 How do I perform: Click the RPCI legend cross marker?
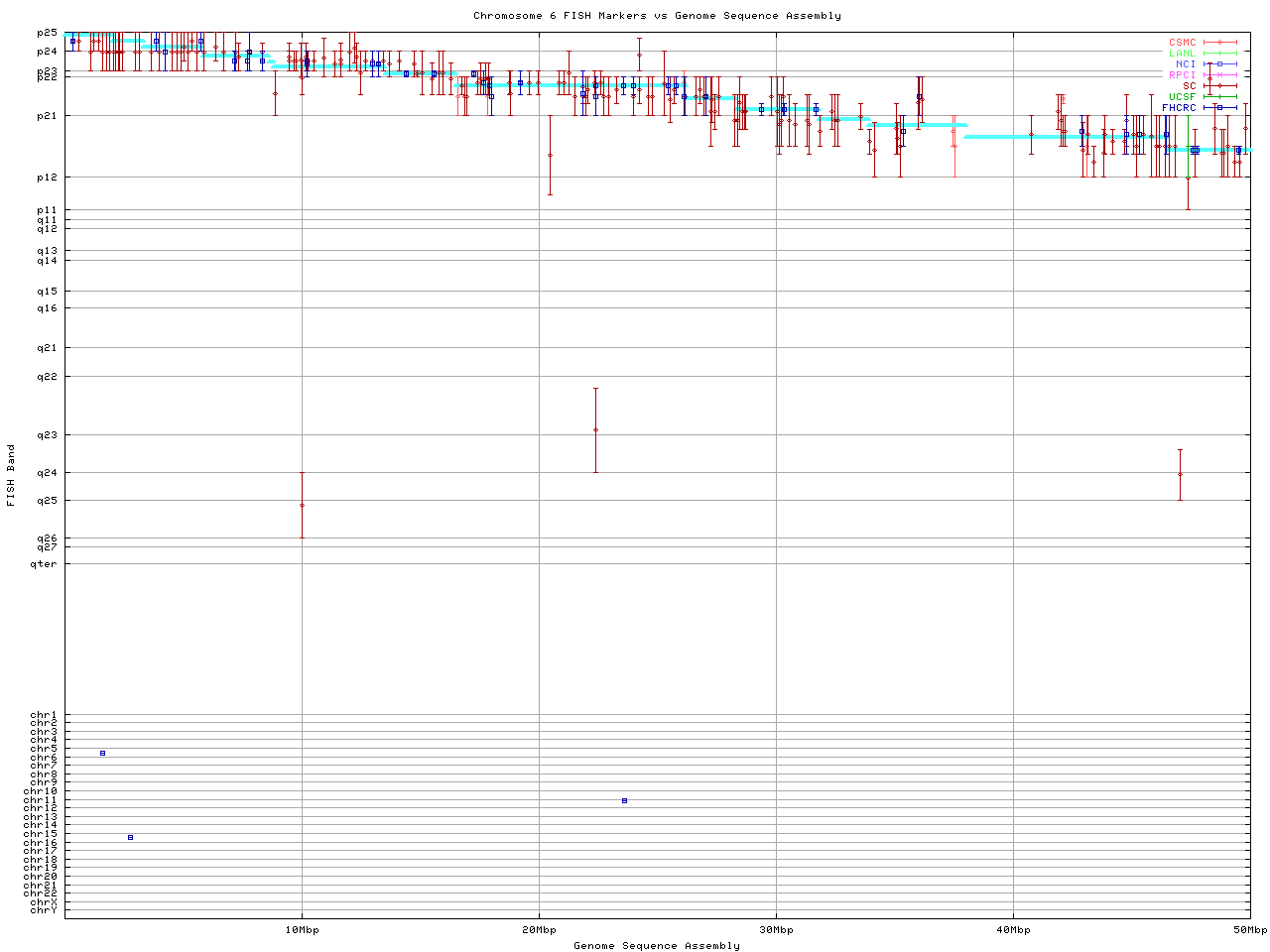pyautogui.click(x=1219, y=75)
